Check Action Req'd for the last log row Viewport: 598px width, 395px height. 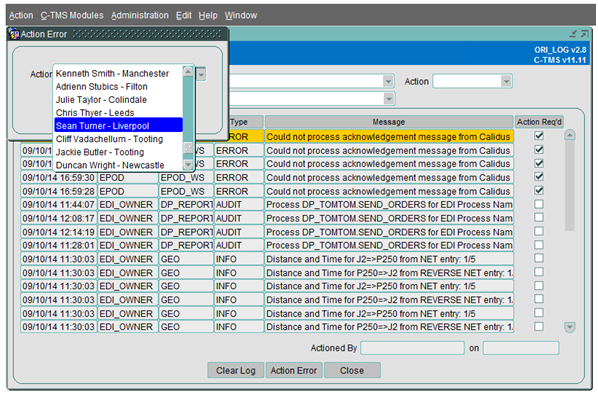[x=539, y=326]
